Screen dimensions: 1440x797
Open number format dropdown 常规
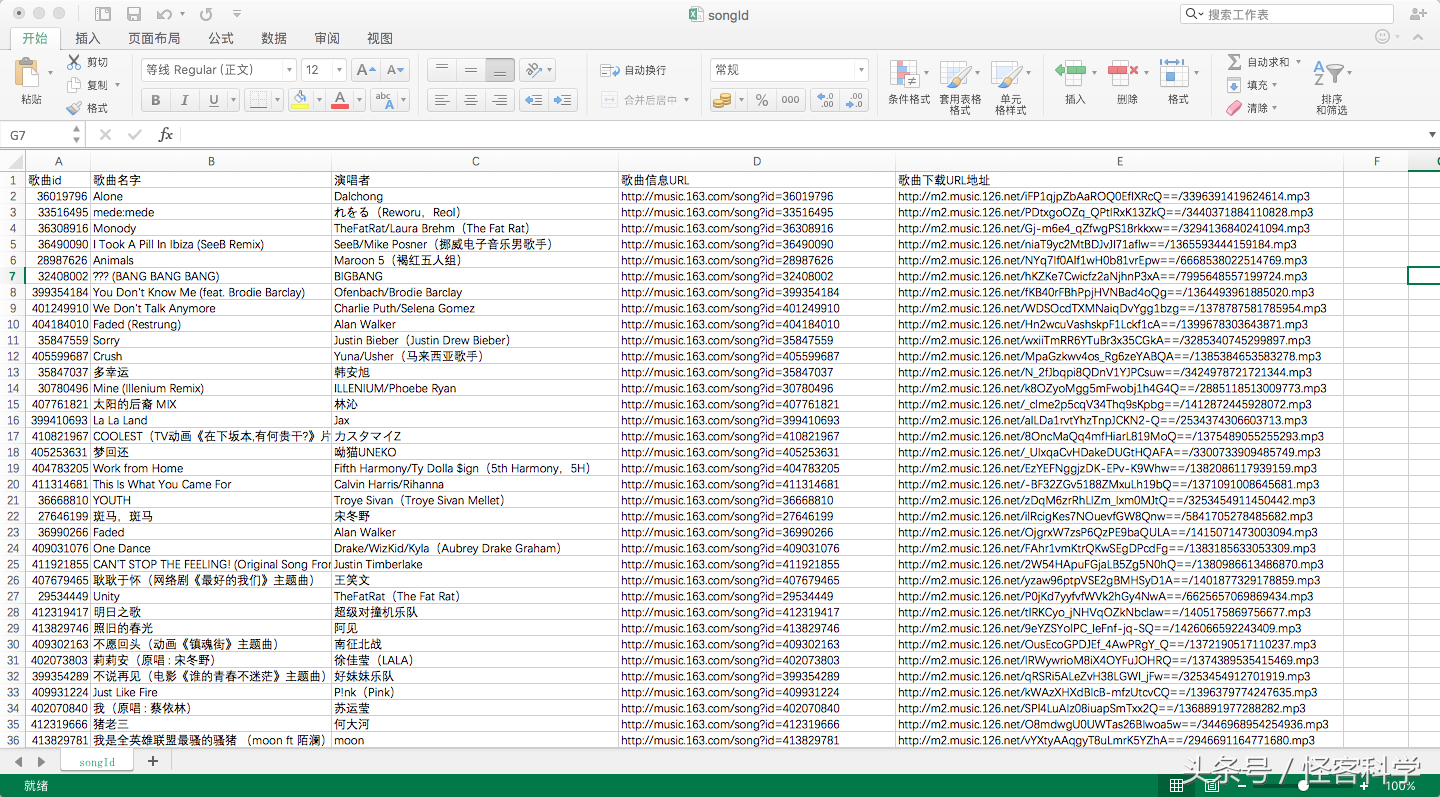coord(789,70)
